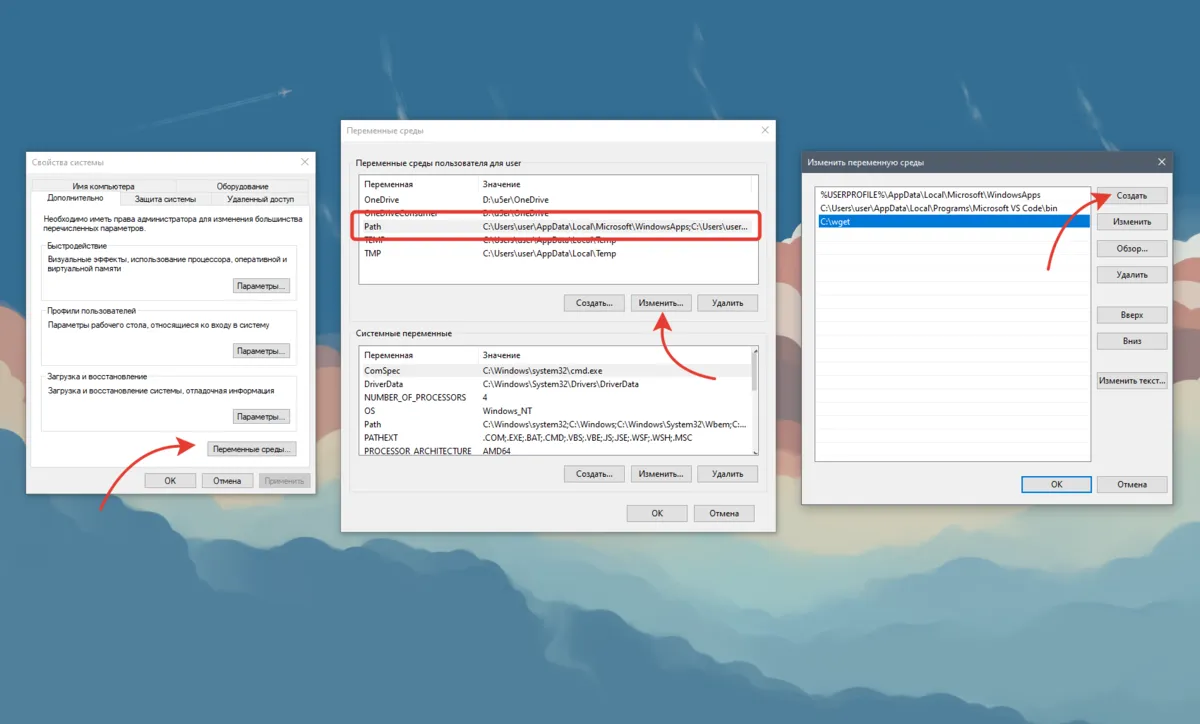Select the Path variable in system variables
1200x724 pixels.
[x=554, y=424]
